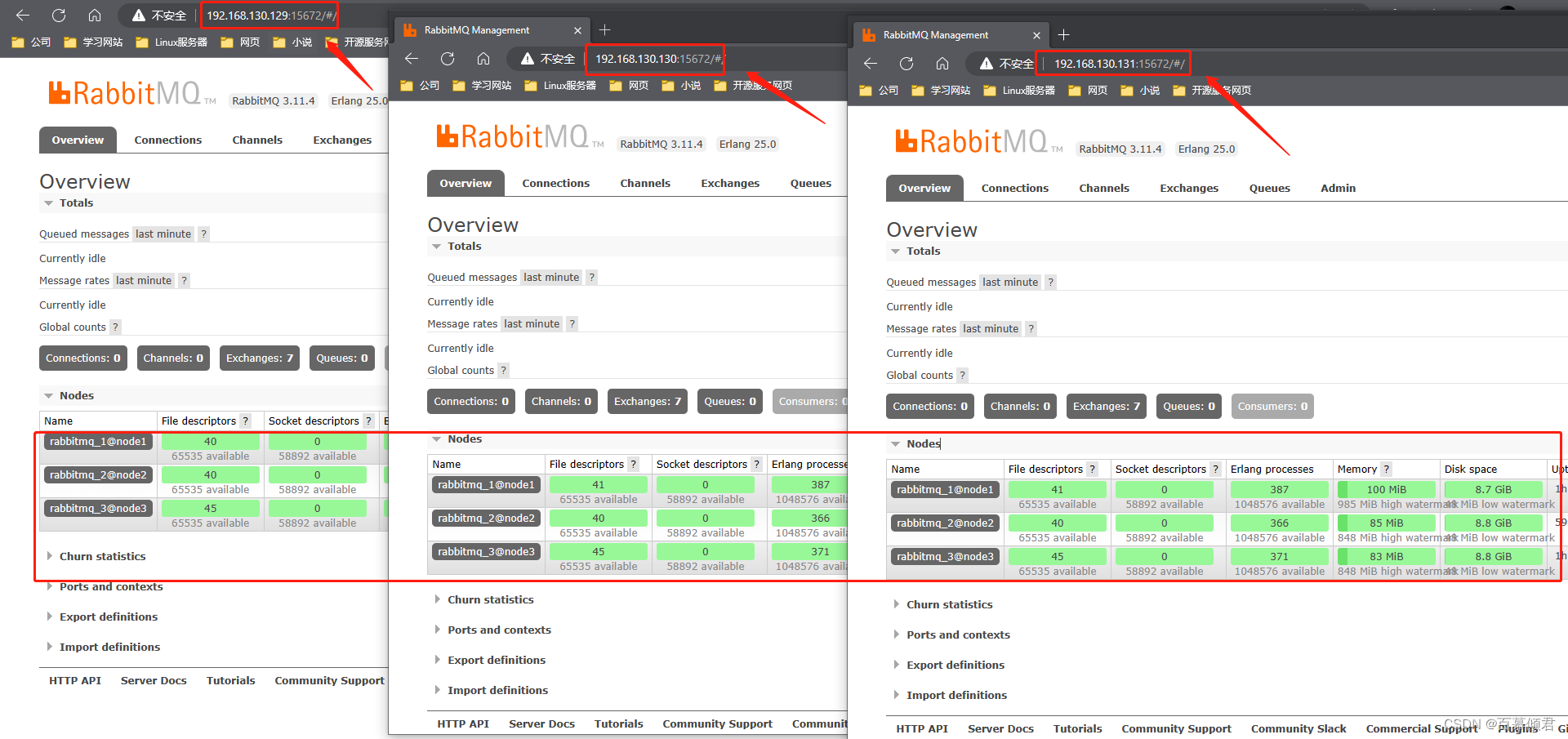Open Server Docs link in right window
The height and width of the screenshot is (739, 1568).
tap(1000, 729)
